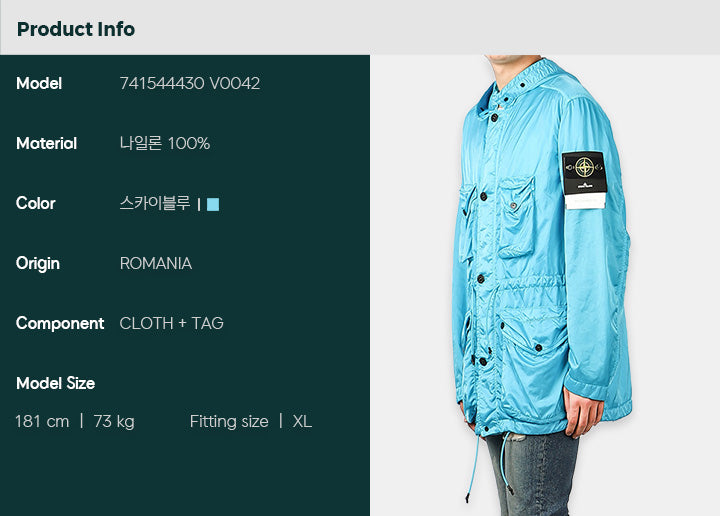The width and height of the screenshot is (720, 516).
Task: Click the Fitting size label
Action: coord(229,421)
